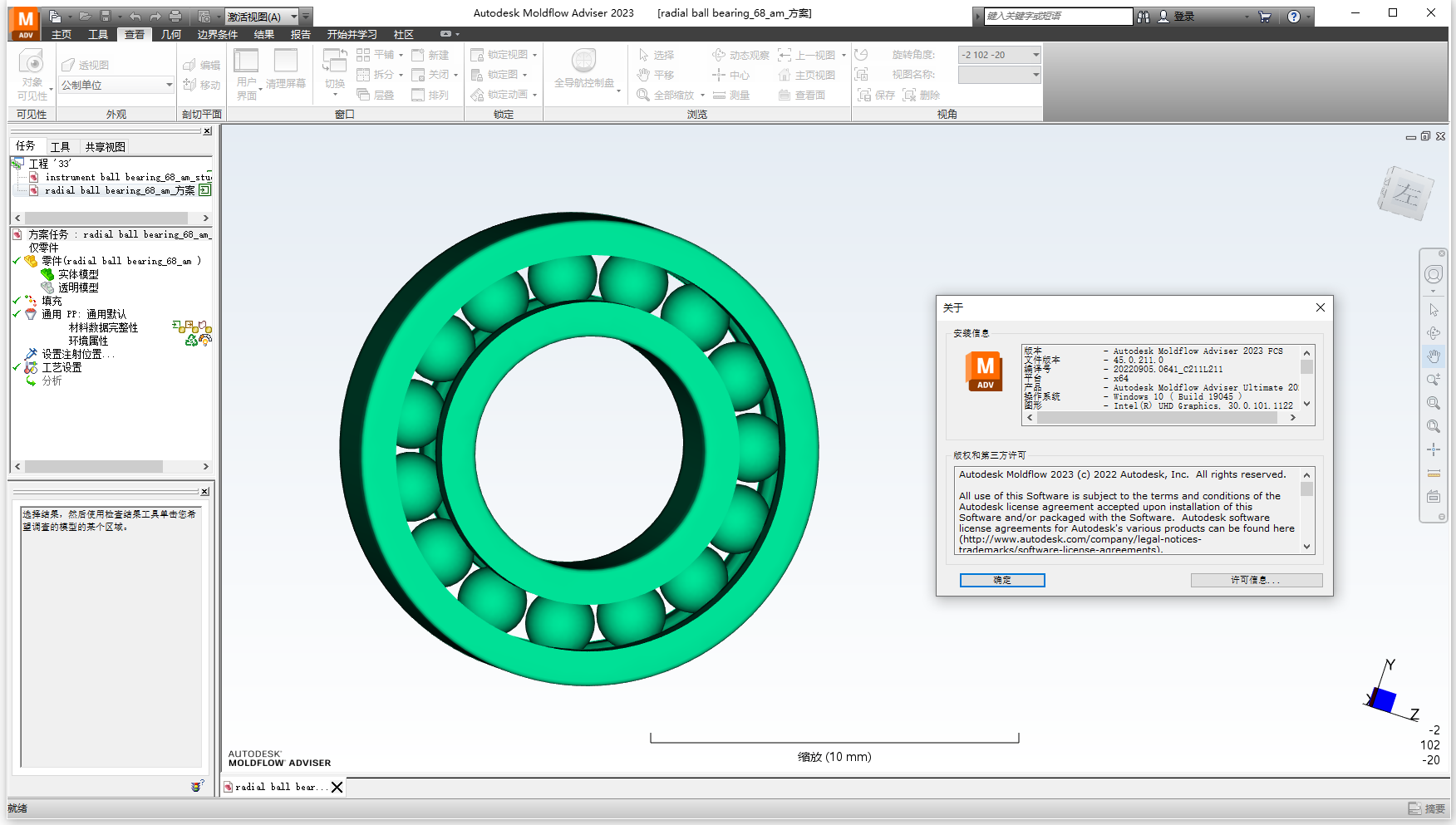Expand the 拆分 split dropdown arrow
Image resolution: width=1456 pixels, height=825 pixels.
pos(401,75)
